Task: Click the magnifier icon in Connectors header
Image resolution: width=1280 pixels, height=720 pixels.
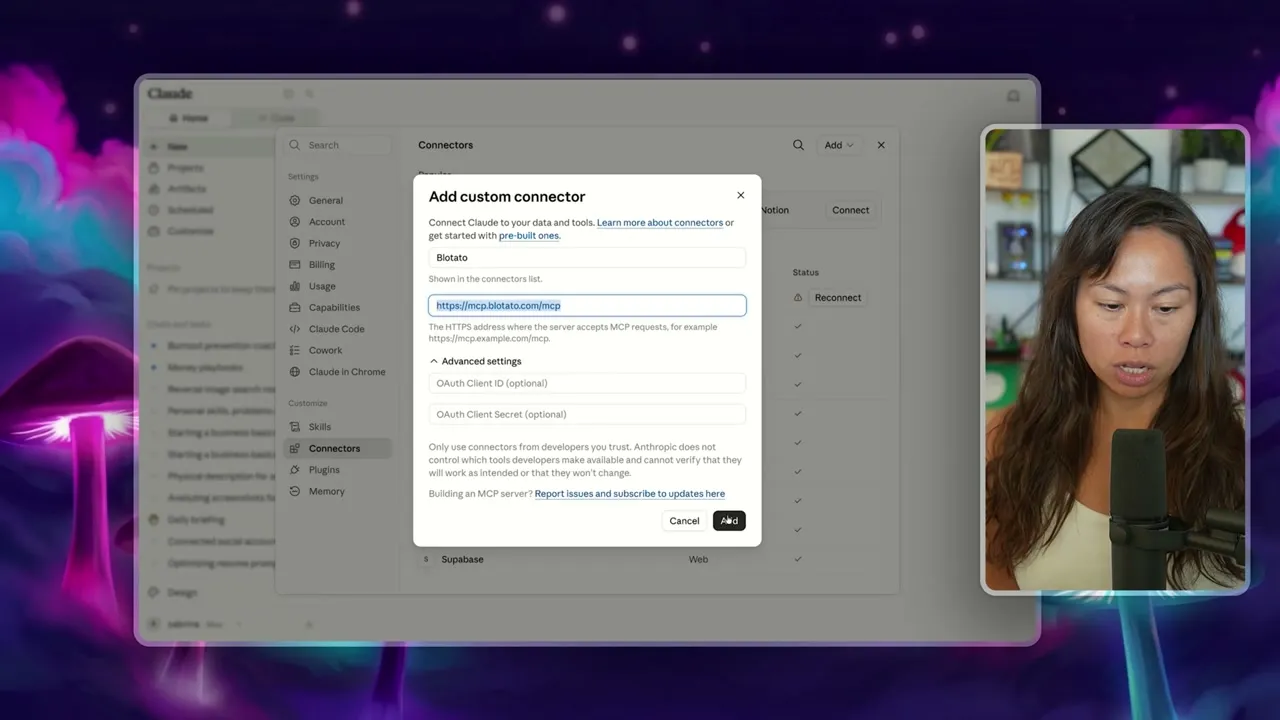Action: click(798, 145)
